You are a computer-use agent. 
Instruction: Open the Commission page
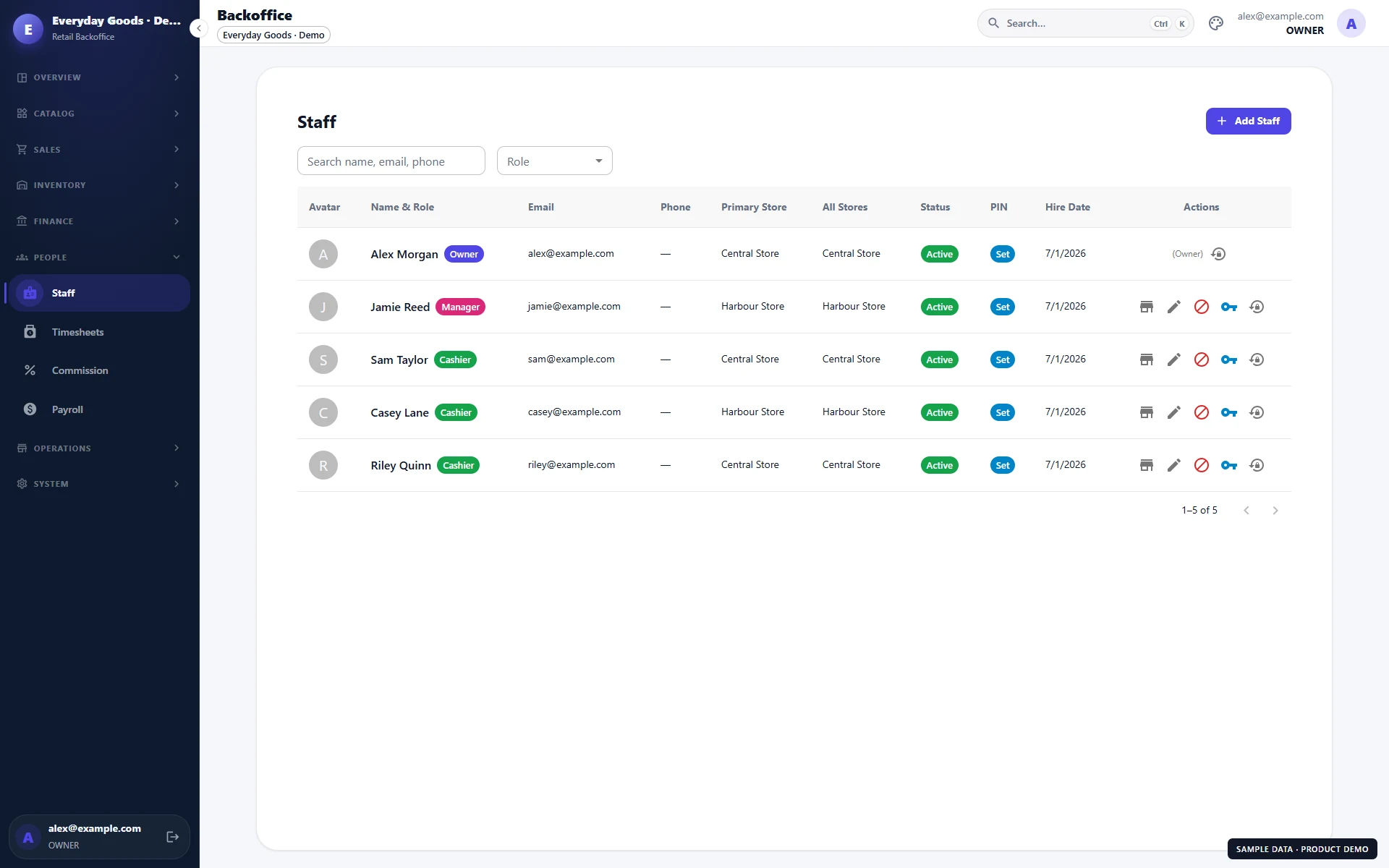pos(99,370)
